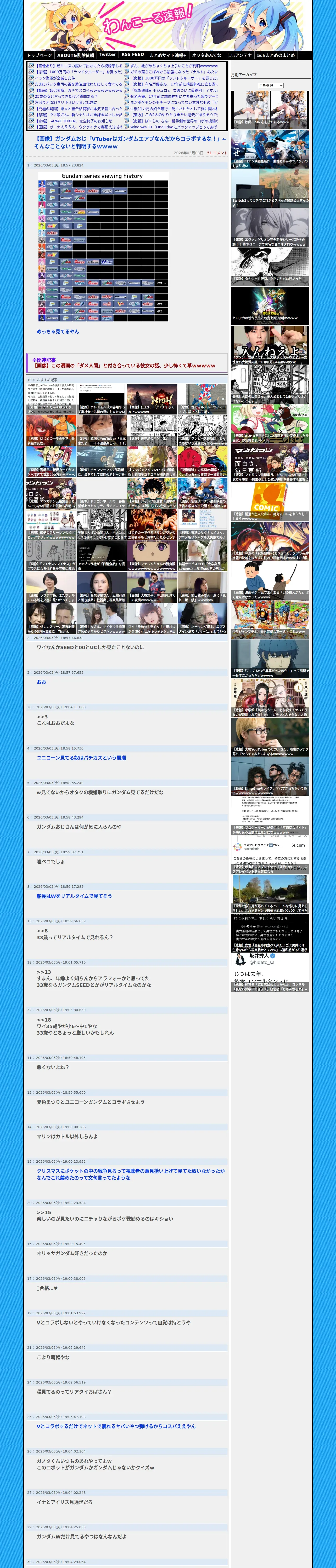Viewport: 336px width, 1568px height.
Task: Open the ABOUT&削除依頼 nav tab
Action: tap(76, 55)
